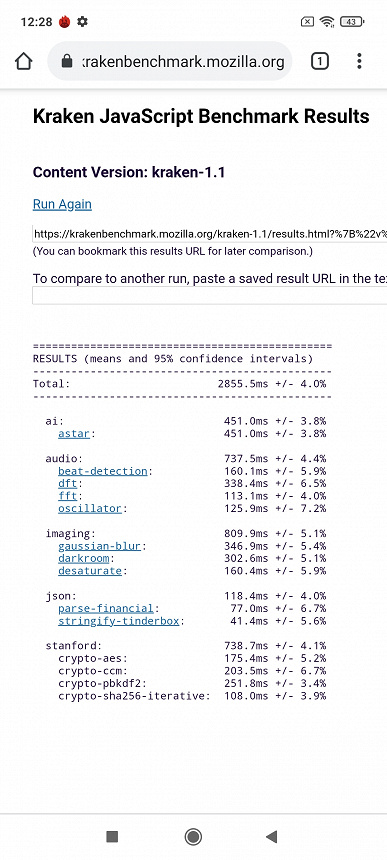Viewport: 387px width, 860px height.
Task: Tap the square recent apps button
Action: [x=112, y=836]
